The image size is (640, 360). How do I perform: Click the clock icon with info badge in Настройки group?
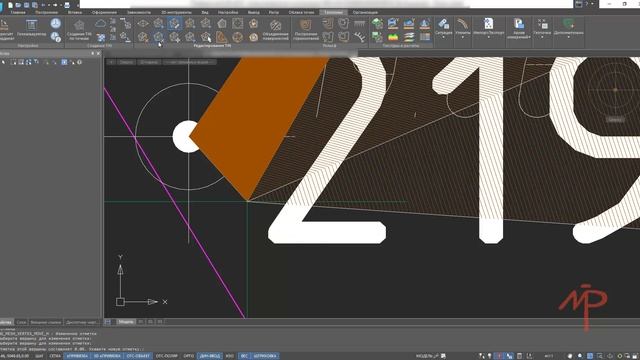point(56,37)
